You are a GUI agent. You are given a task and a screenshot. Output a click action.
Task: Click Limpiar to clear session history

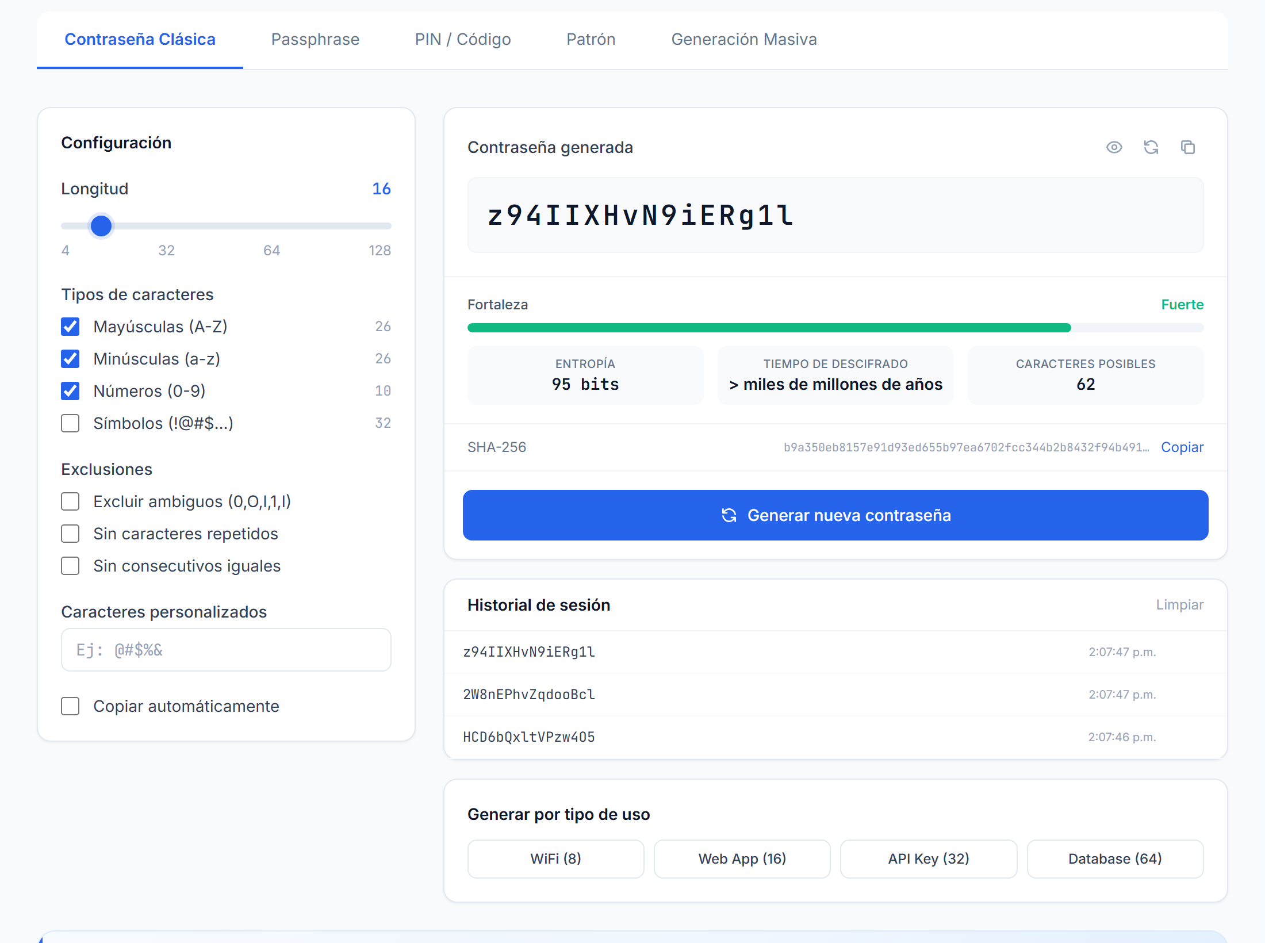coord(1180,605)
